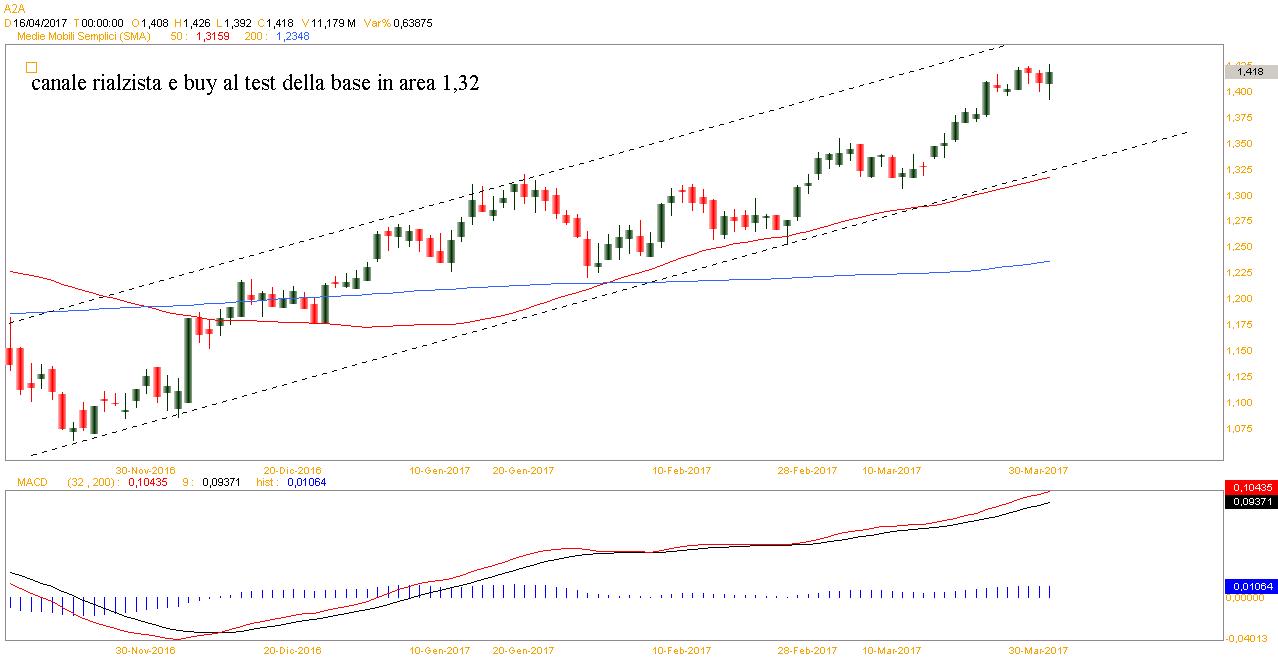Image resolution: width=1278 pixels, height=668 pixels.
Task: Click the small orange annotation square marker
Action: pos(31,67)
